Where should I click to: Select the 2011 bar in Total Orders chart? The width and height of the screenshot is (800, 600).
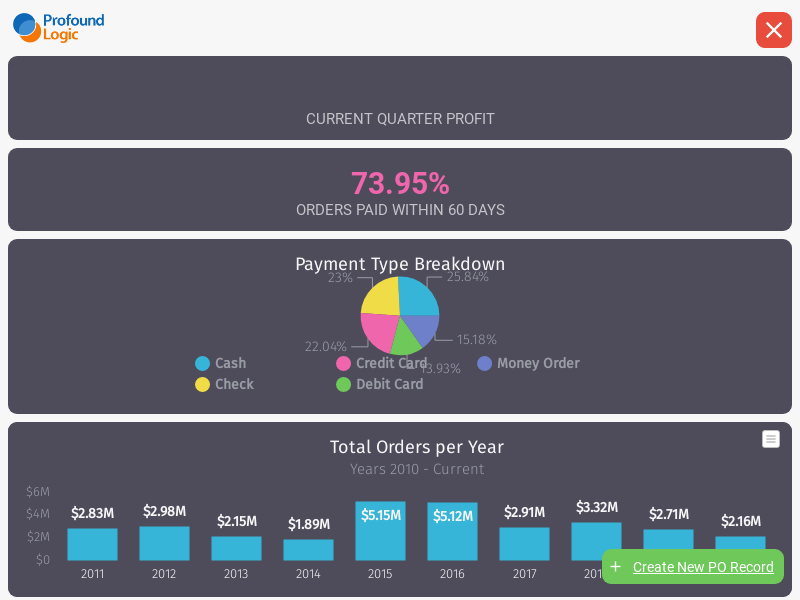pyautogui.click(x=92, y=544)
